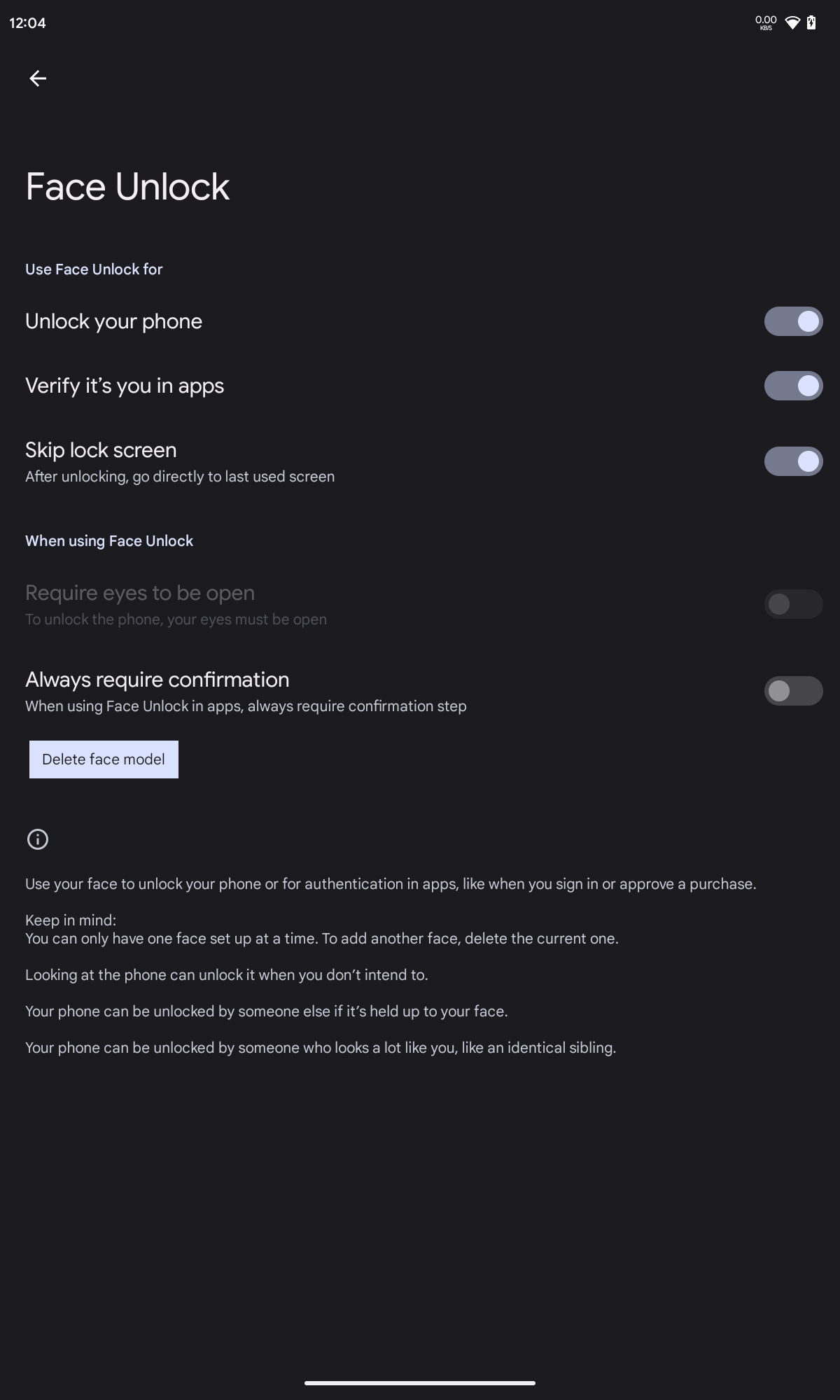Toggle the Skip lock screen switch
The height and width of the screenshot is (1400, 840).
pyautogui.click(x=793, y=461)
